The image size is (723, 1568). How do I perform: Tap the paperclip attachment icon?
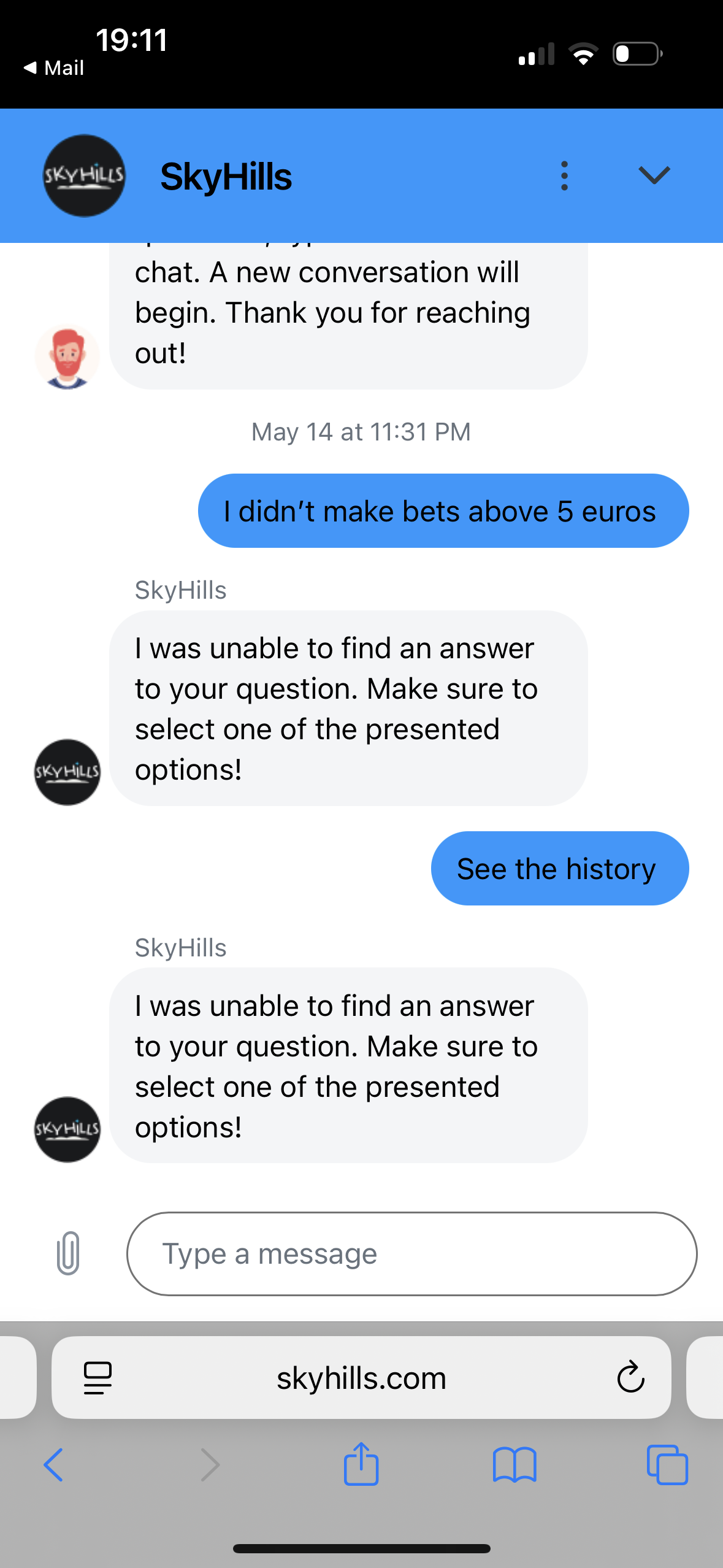[68, 1253]
